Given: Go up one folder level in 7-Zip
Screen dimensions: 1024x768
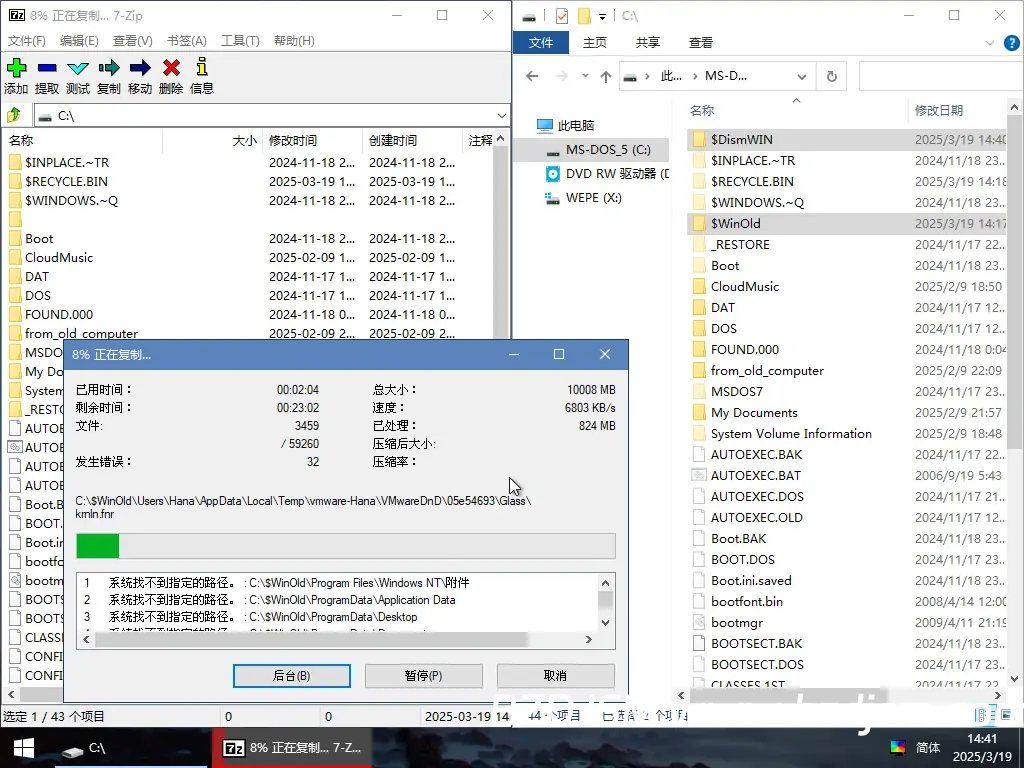Looking at the screenshot, I should pos(14,116).
